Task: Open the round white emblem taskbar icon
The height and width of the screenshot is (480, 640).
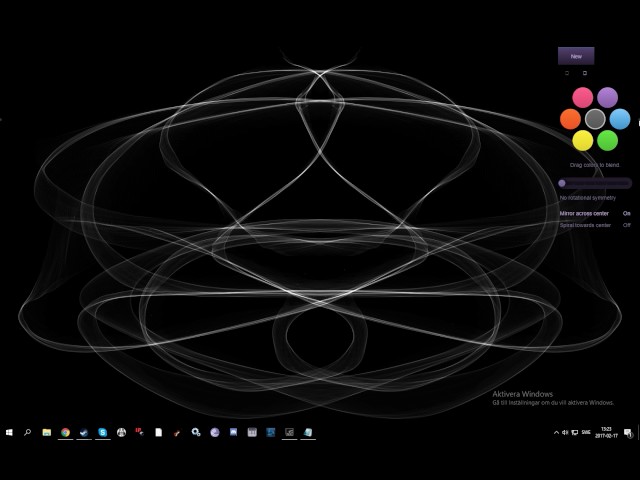Action: pyautogui.click(x=121, y=432)
